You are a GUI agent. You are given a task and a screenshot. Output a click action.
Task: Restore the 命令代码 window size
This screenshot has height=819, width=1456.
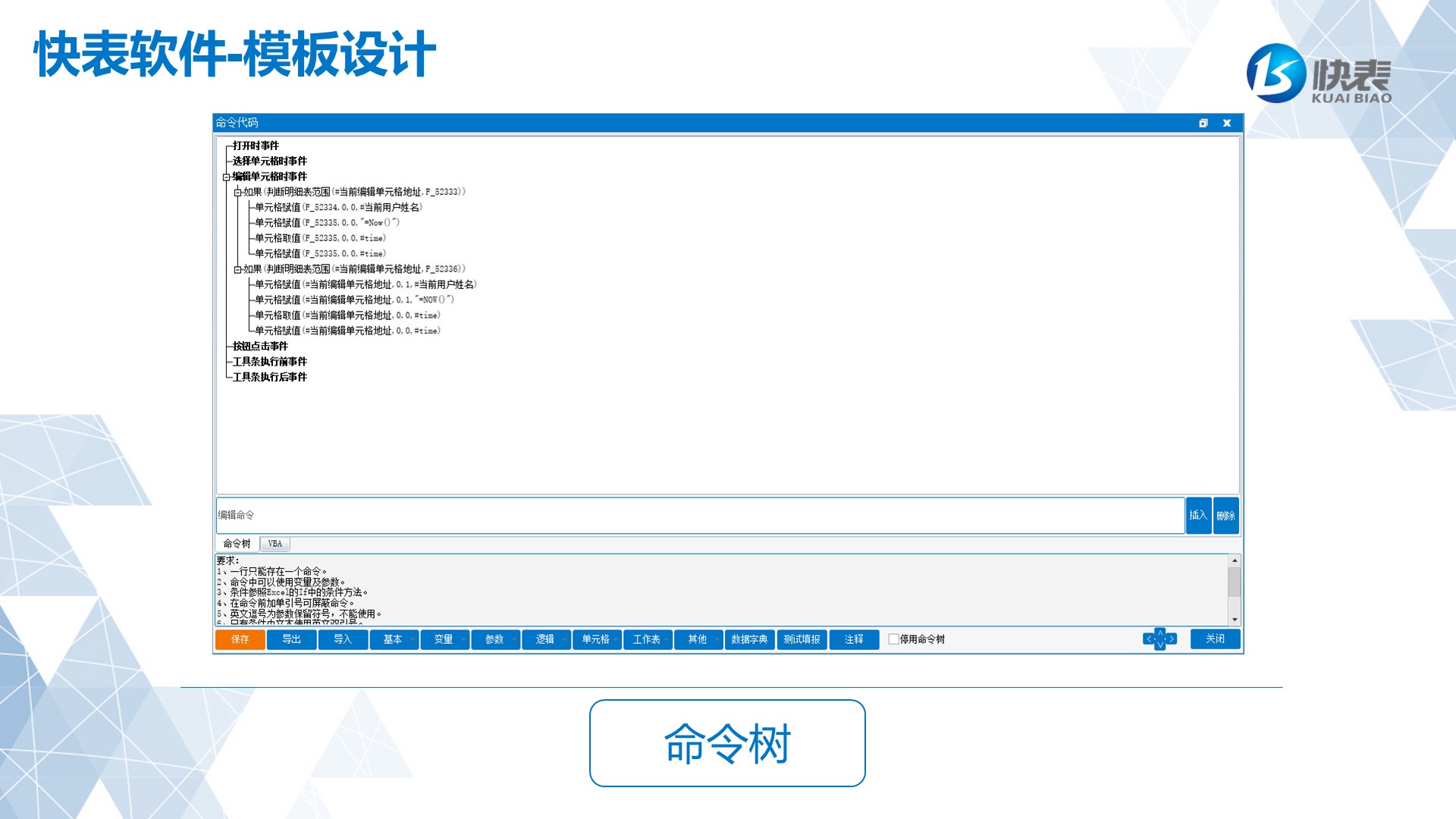pyautogui.click(x=1203, y=123)
